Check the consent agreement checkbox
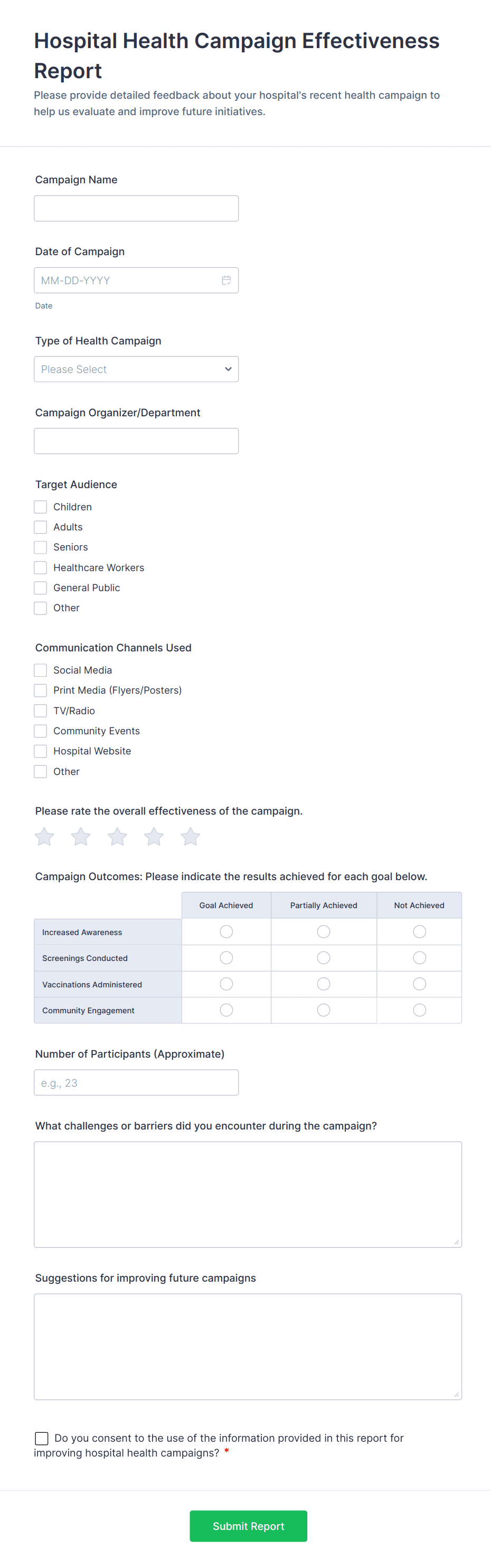Screen dimensions: 491x1568 pos(42,1438)
